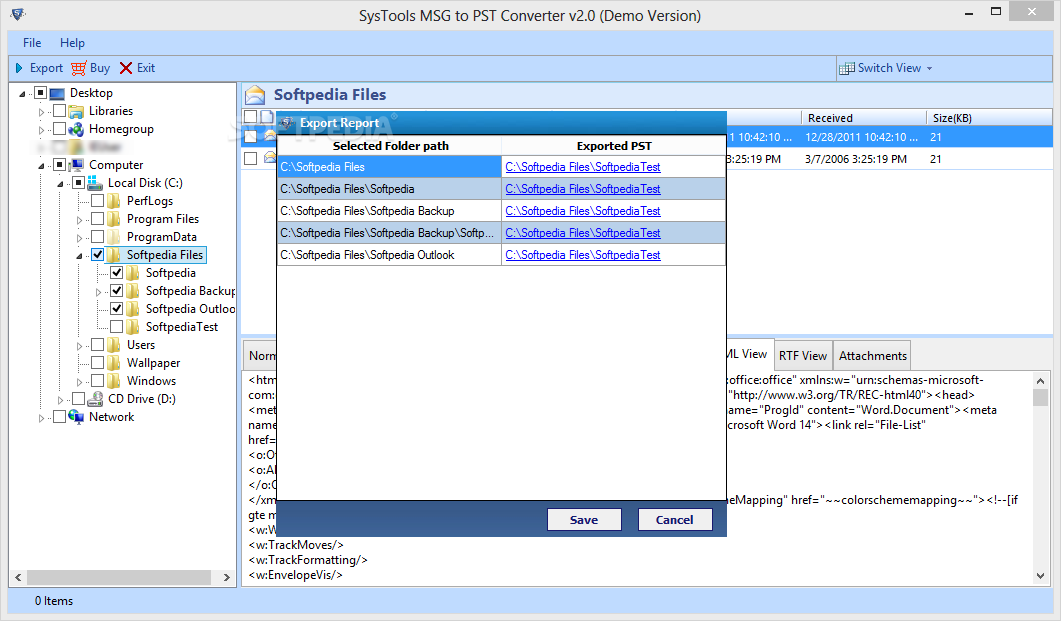1061x621 pixels.
Task: Click the Computer icon in tree
Action: point(76,165)
